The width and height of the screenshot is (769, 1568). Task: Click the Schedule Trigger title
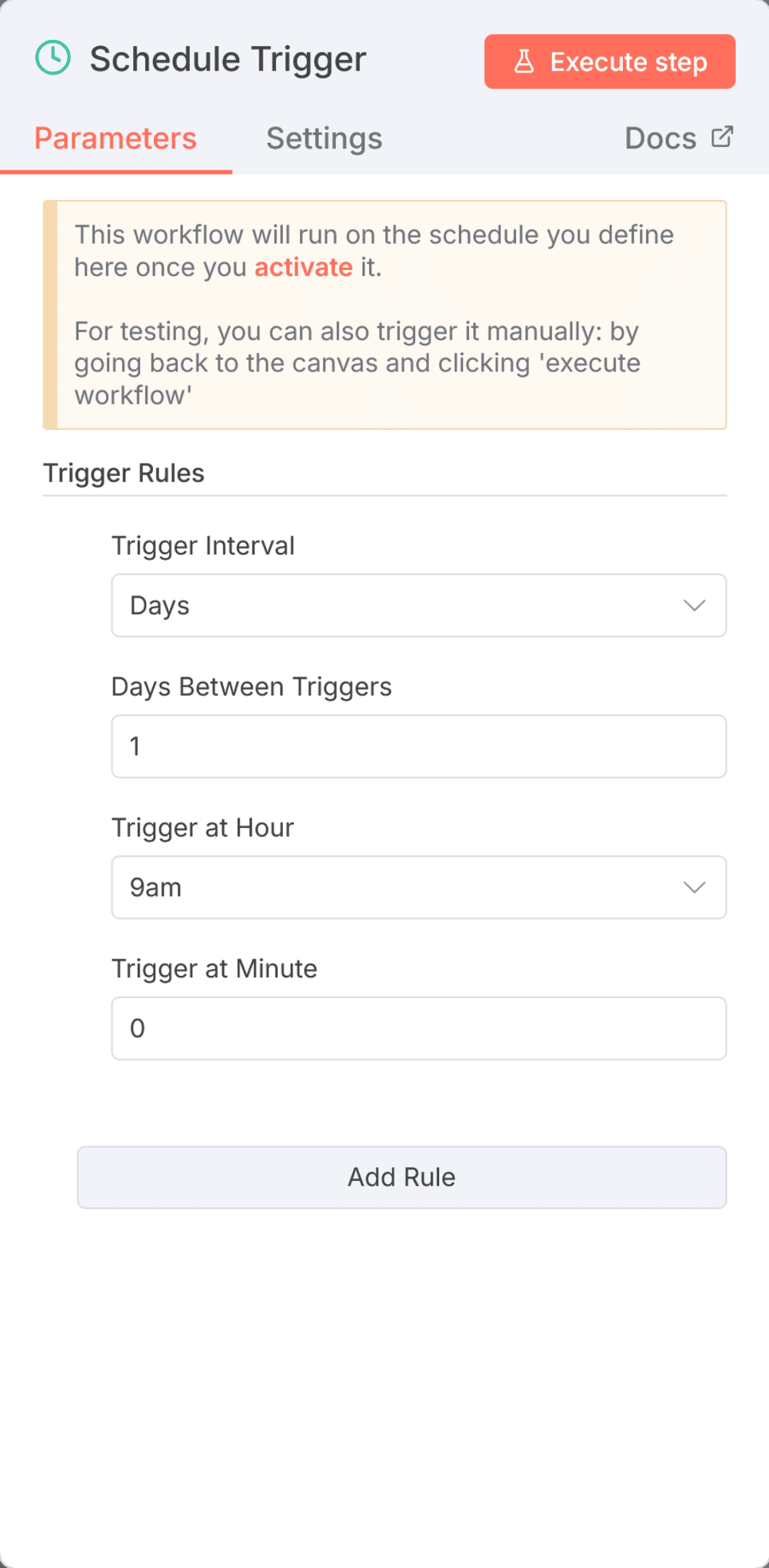pos(228,58)
